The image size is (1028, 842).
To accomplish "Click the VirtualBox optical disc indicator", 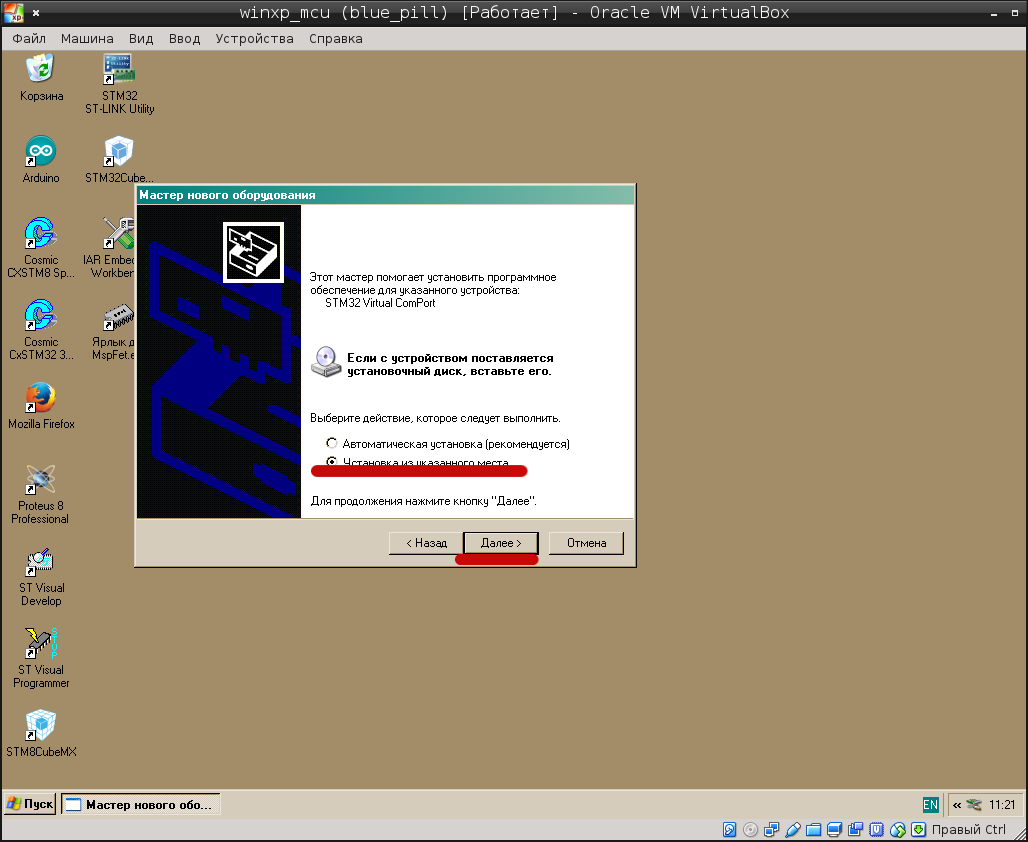I will (751, 830).
